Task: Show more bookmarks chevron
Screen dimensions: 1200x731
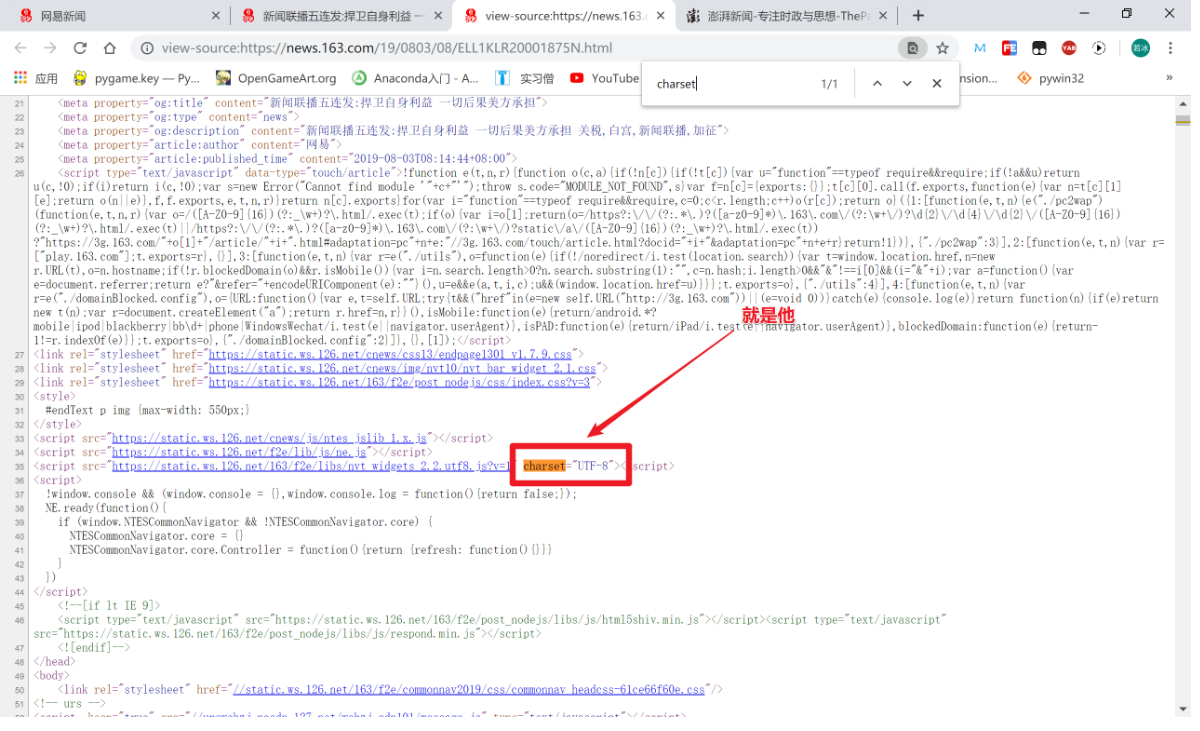Action: [x=1169, y=78]
